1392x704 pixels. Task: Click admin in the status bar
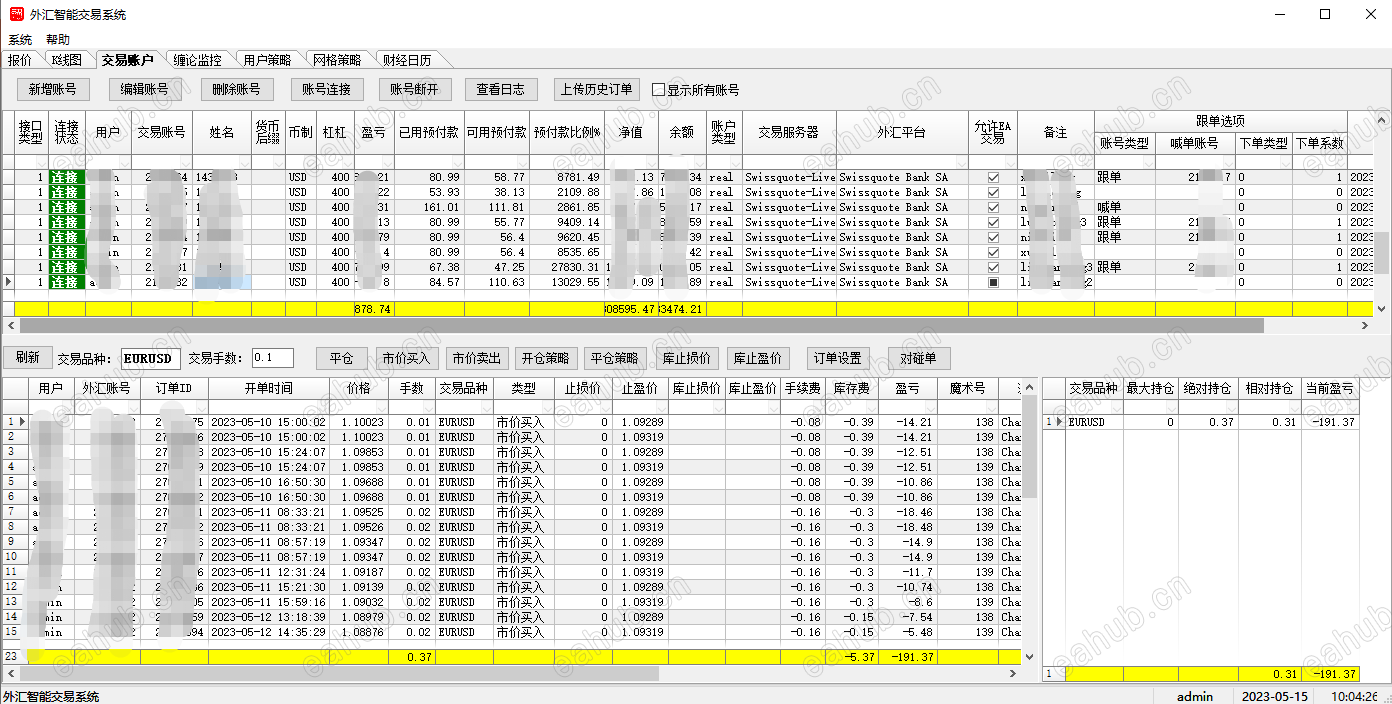tap(1194, 696)
